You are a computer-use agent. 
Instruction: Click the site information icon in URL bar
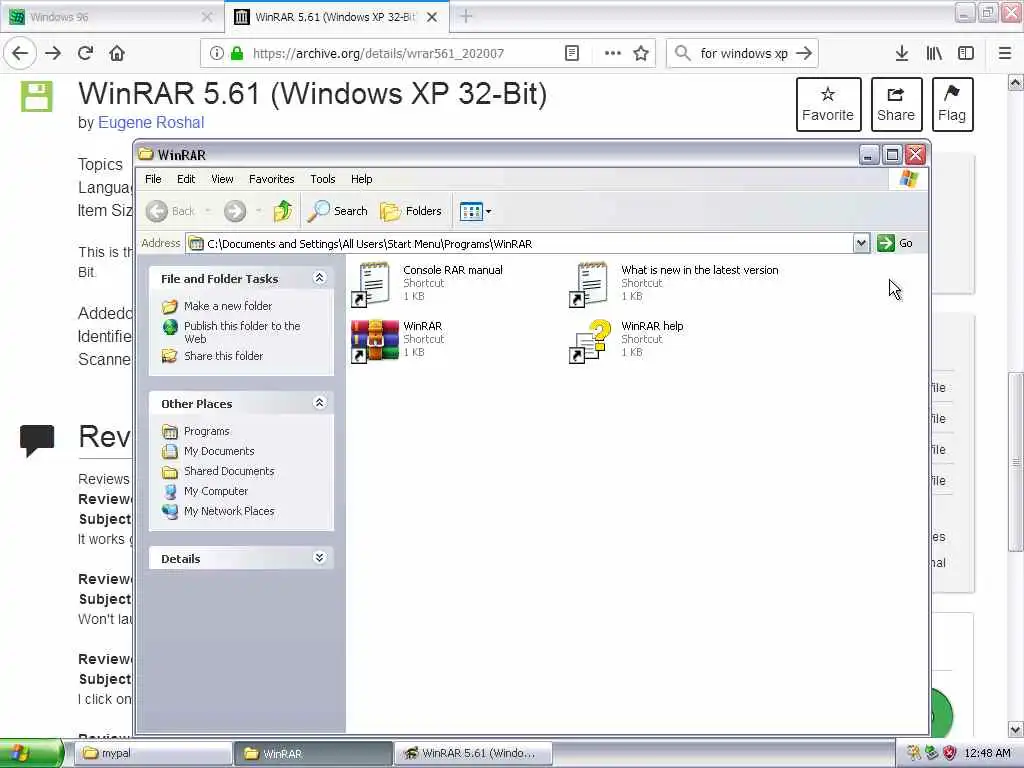click(217, 54)
